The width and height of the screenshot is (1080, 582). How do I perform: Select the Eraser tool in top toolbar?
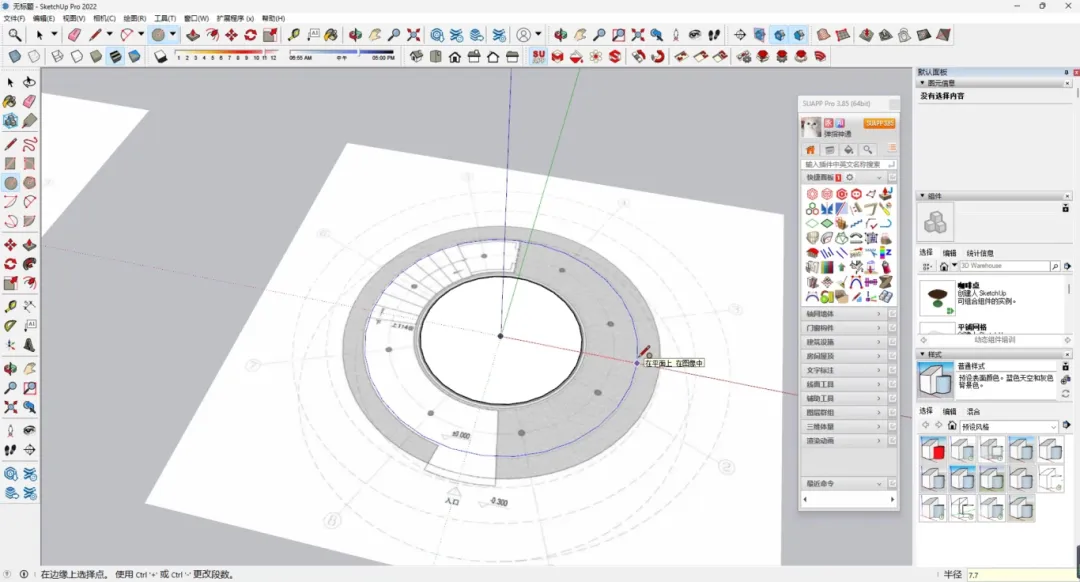74,35
